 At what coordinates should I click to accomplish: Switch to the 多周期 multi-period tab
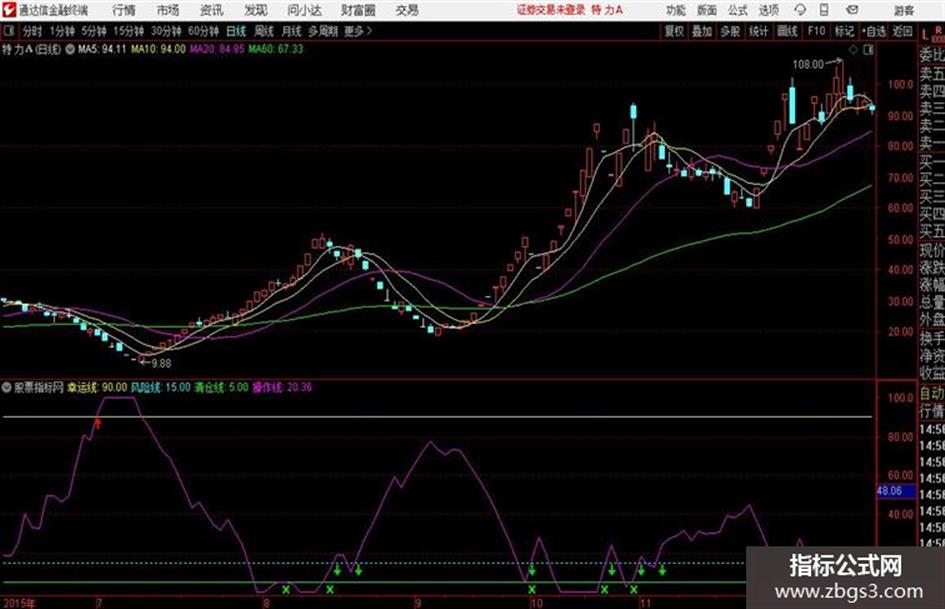point(323,31)
